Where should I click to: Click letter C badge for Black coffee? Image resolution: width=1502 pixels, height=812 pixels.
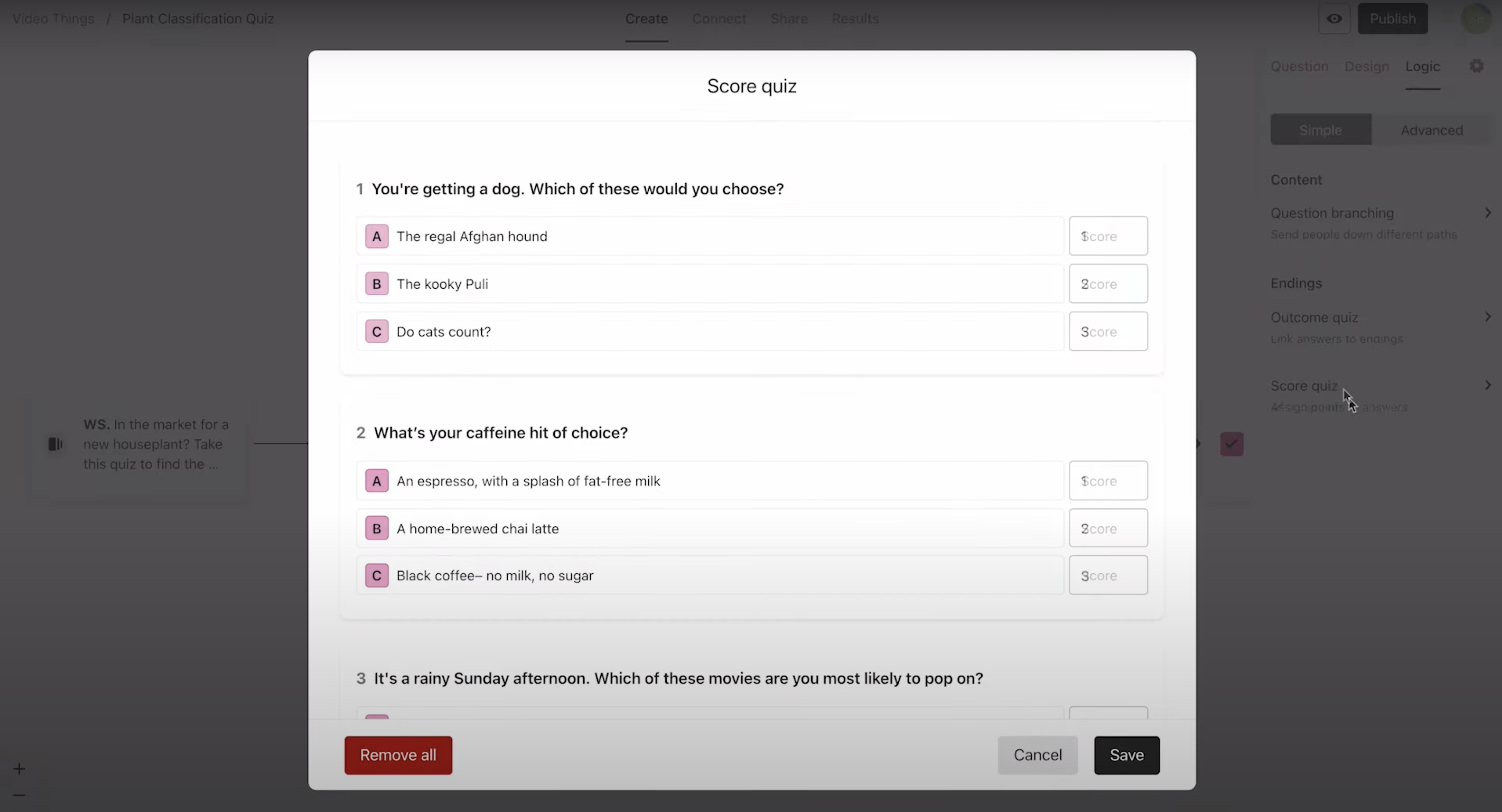click(x=377, y=576)
